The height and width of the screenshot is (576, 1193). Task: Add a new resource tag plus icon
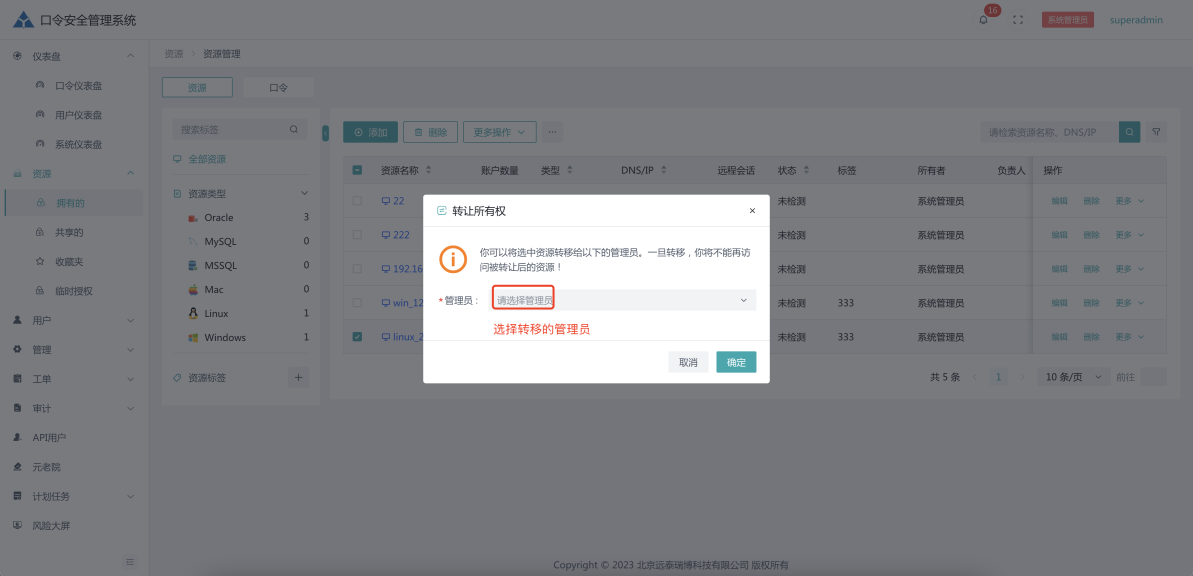(x=298, y=377)
